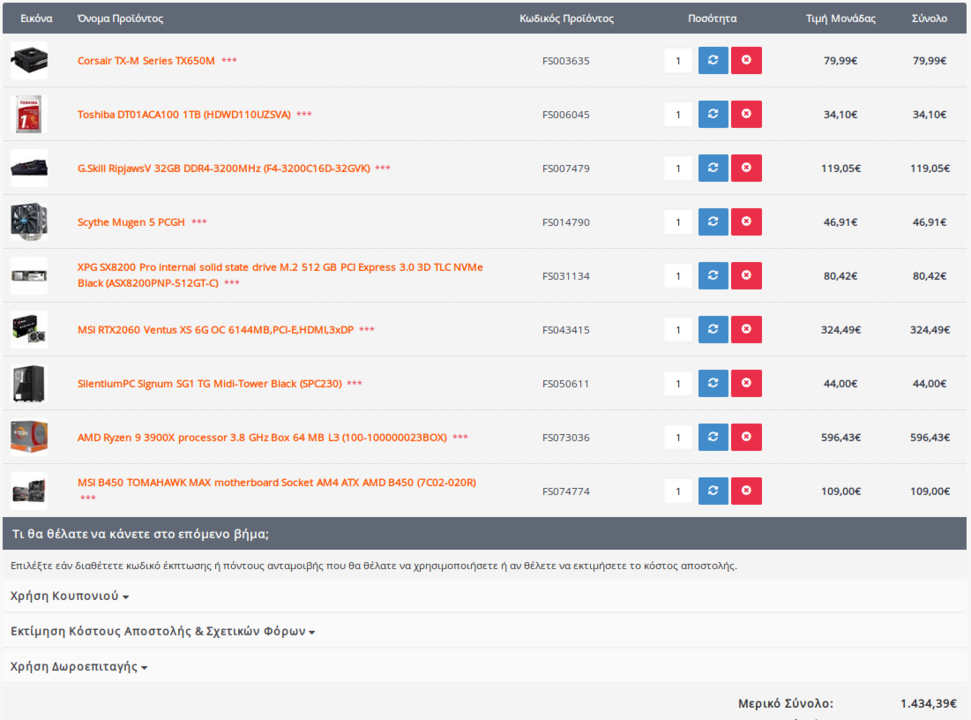
Task: Click quantity field for AMD Ryzen 9
Action: point(678,438)
